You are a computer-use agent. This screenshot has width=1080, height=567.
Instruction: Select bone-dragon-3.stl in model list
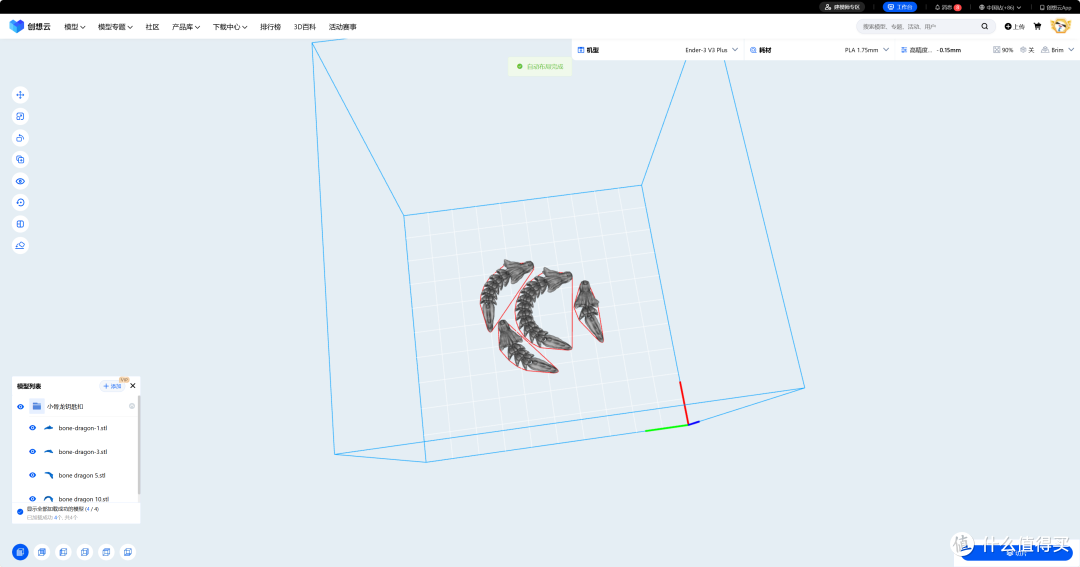(83, 452)
